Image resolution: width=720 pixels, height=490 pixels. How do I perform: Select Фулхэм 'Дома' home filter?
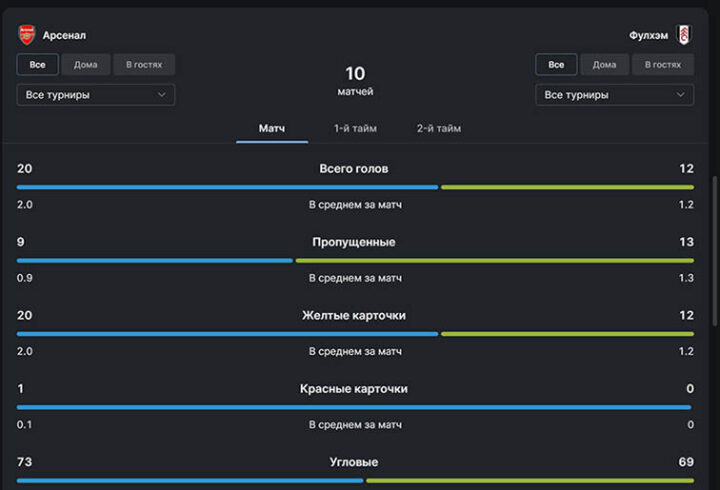coord(604,64)
